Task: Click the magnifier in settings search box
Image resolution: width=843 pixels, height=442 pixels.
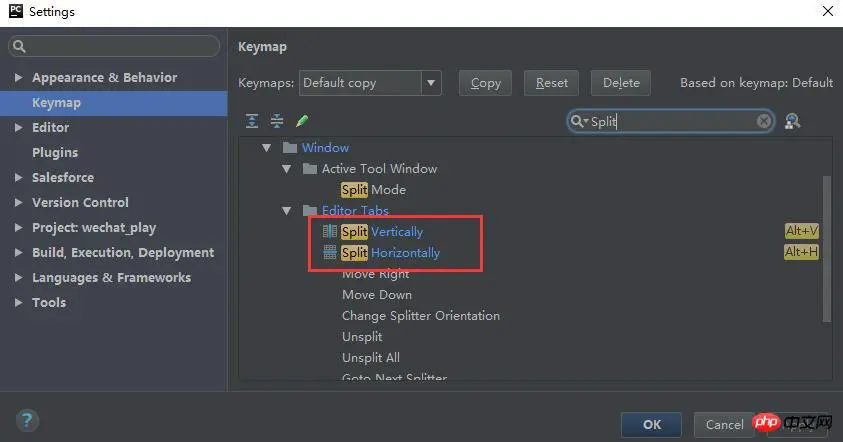Action: (x=19, y=46)
